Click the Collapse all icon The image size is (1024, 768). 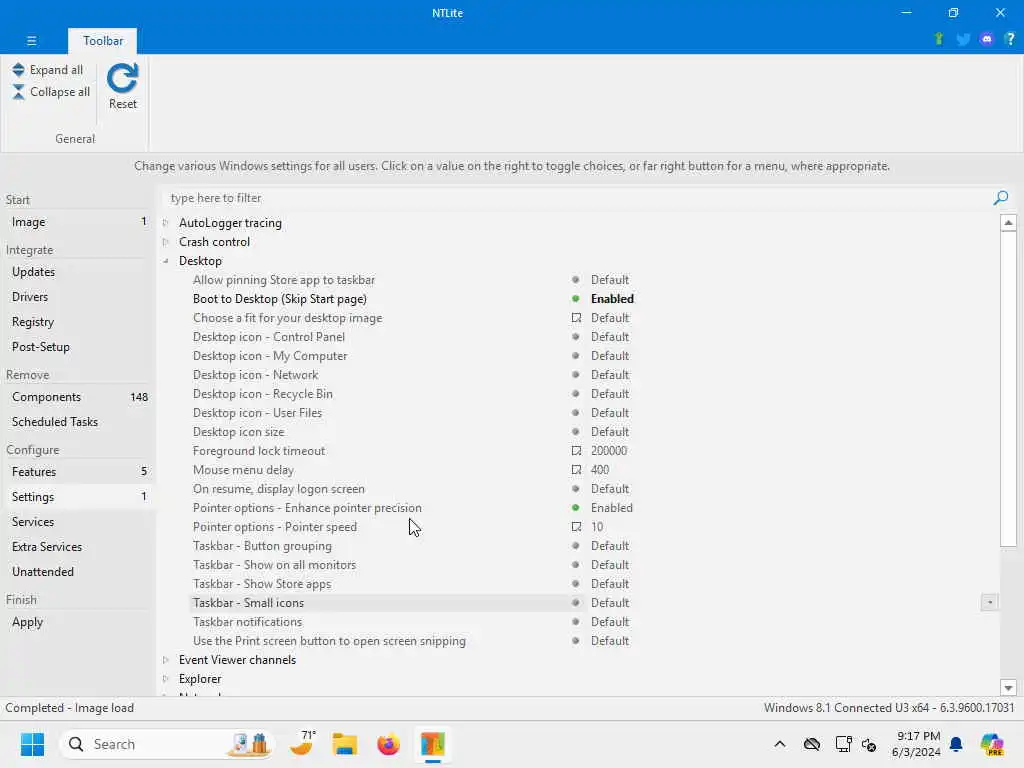[18, 92]
